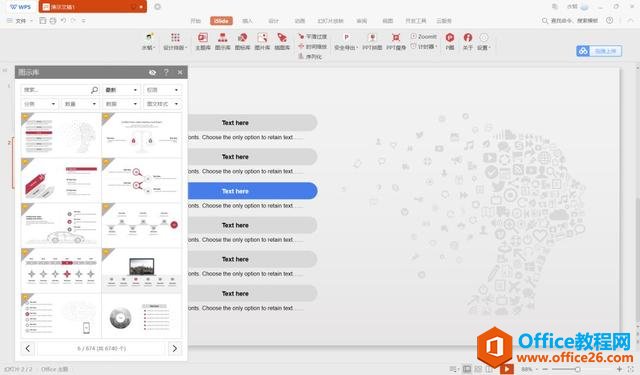Toggle 平滑过渡 option in ribbon
Screen dimensions: 640x375
click(x=313, y=36)
